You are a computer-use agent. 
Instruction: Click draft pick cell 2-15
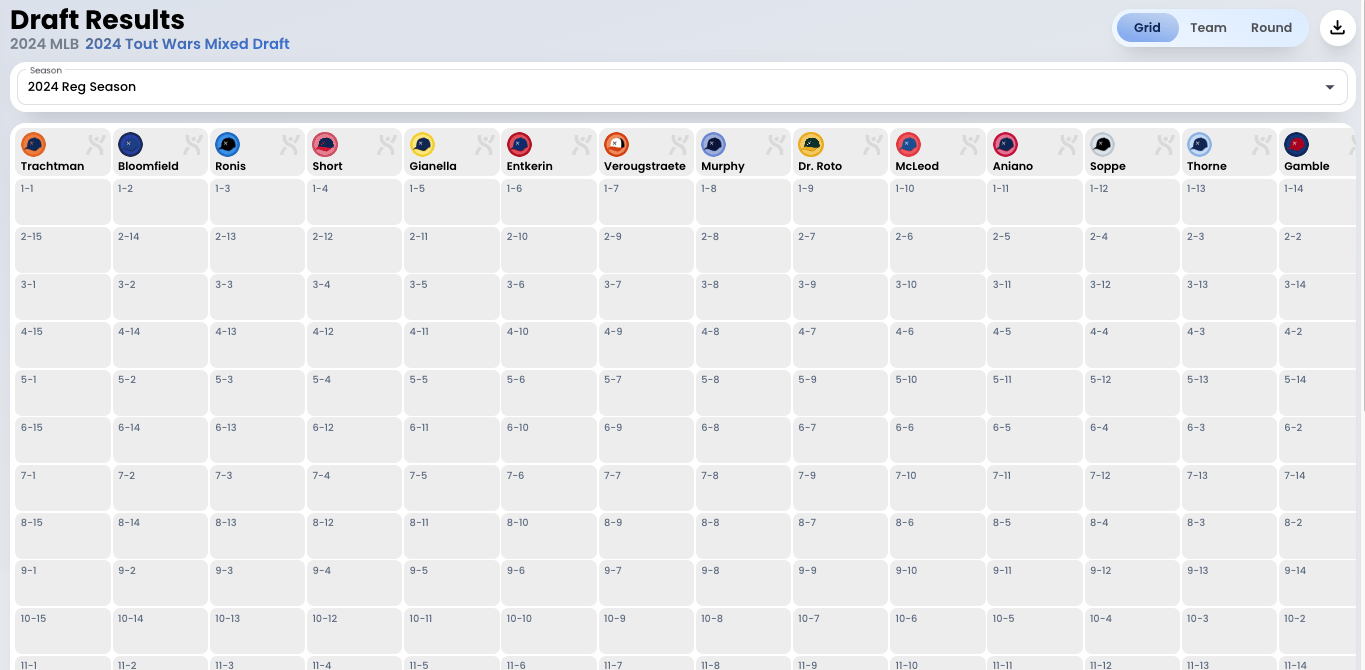[62, 249]
